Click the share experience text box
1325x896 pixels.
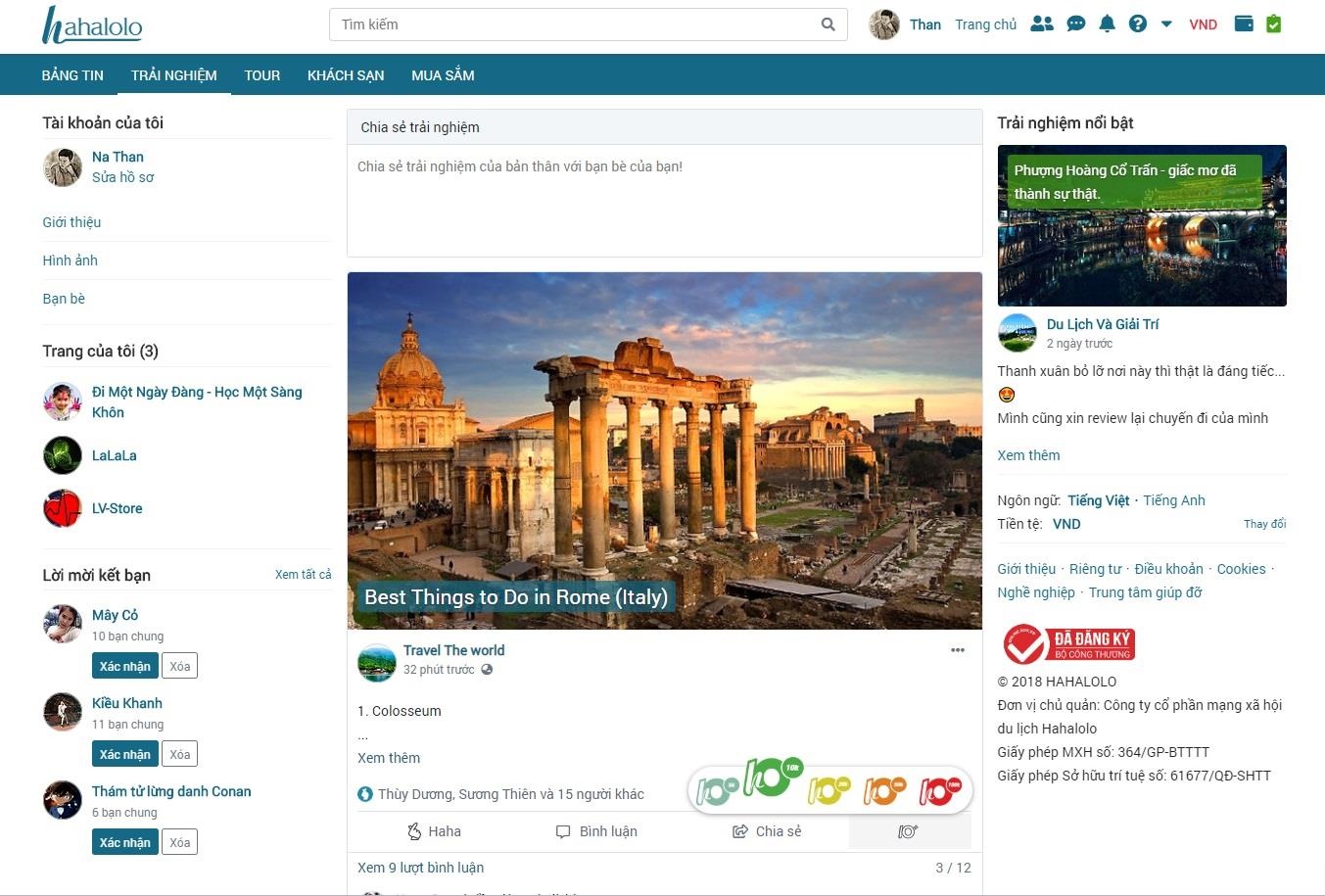[x=664, y=201]
